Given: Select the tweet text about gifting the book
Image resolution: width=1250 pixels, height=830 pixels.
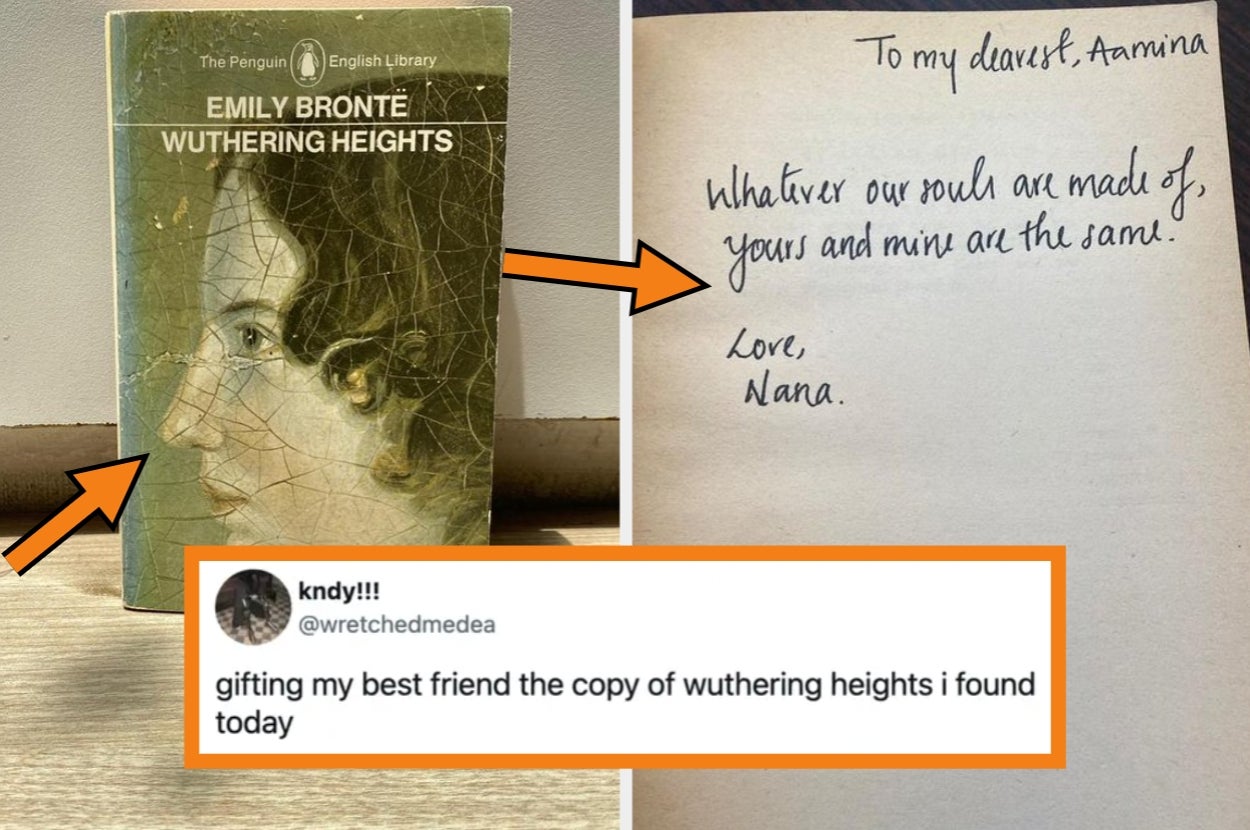Looking at the screenshot, I should tap(625, 704).
